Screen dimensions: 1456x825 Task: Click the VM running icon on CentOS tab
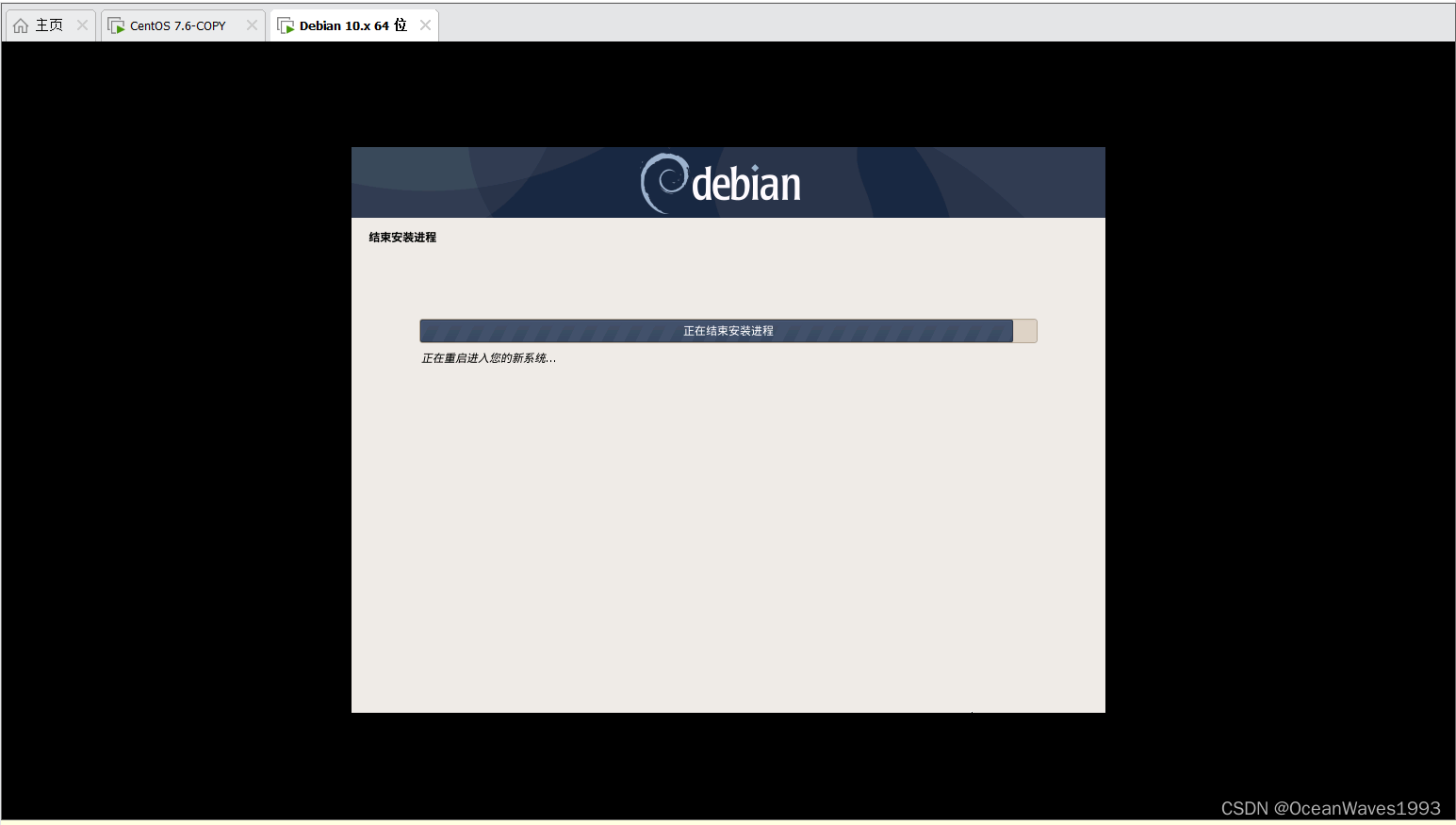116,25
